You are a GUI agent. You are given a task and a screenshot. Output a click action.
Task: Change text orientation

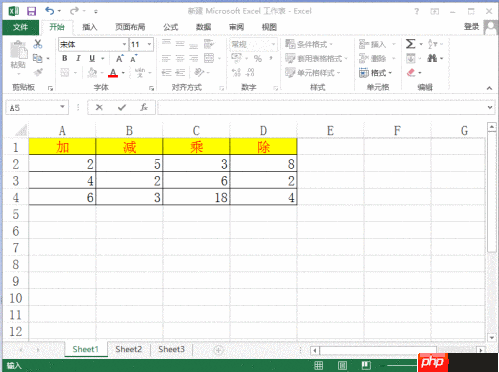pos(199,72)
